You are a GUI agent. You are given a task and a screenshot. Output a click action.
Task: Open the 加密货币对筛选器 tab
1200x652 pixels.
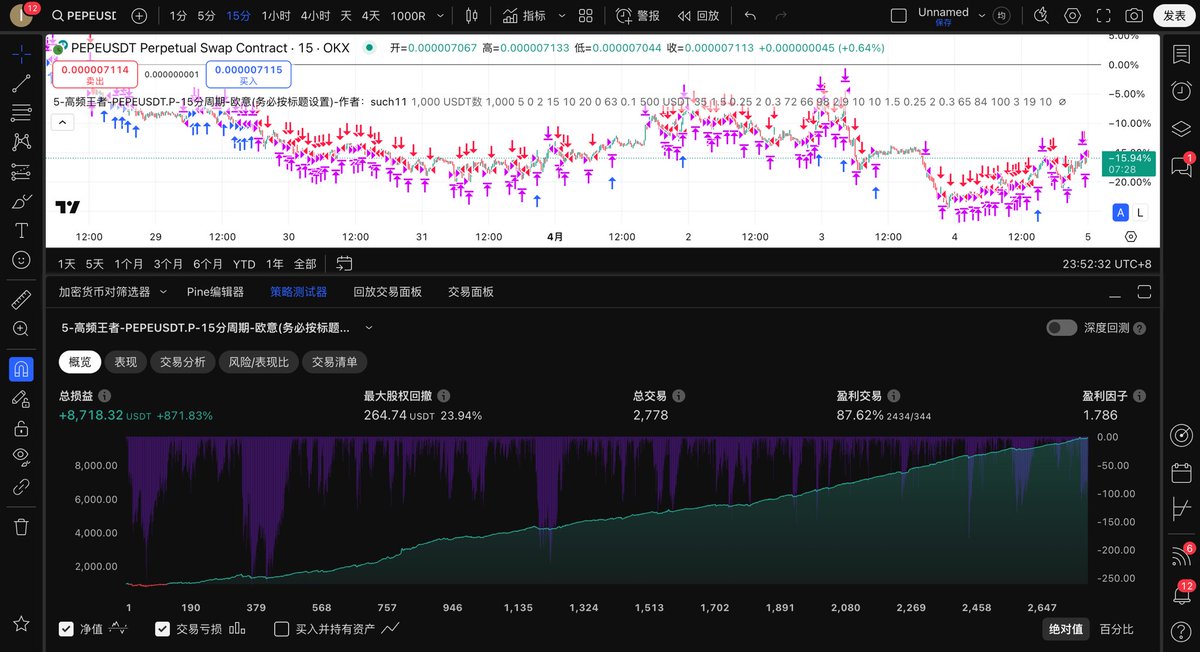point(104,292)
